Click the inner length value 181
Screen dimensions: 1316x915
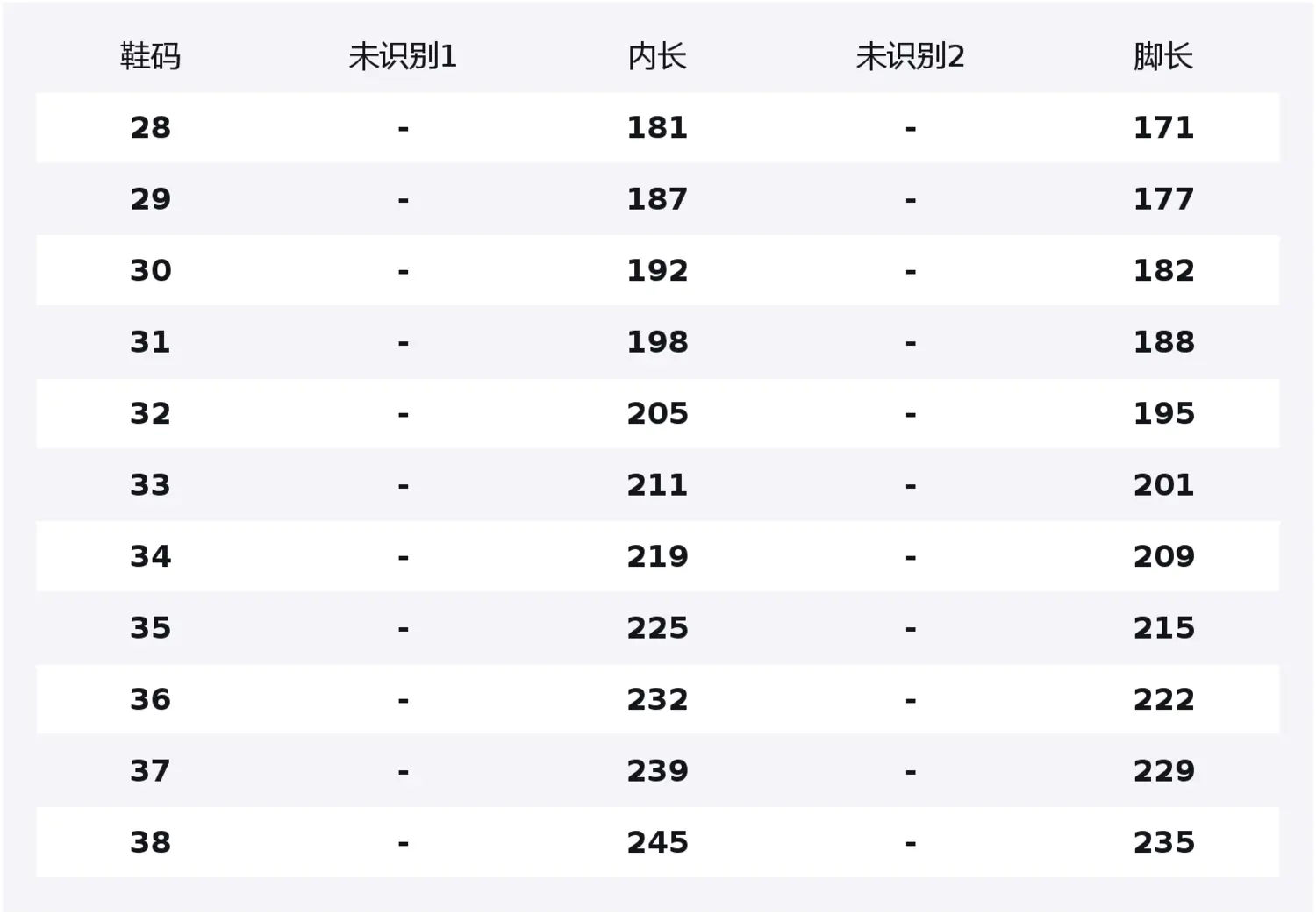657,128
